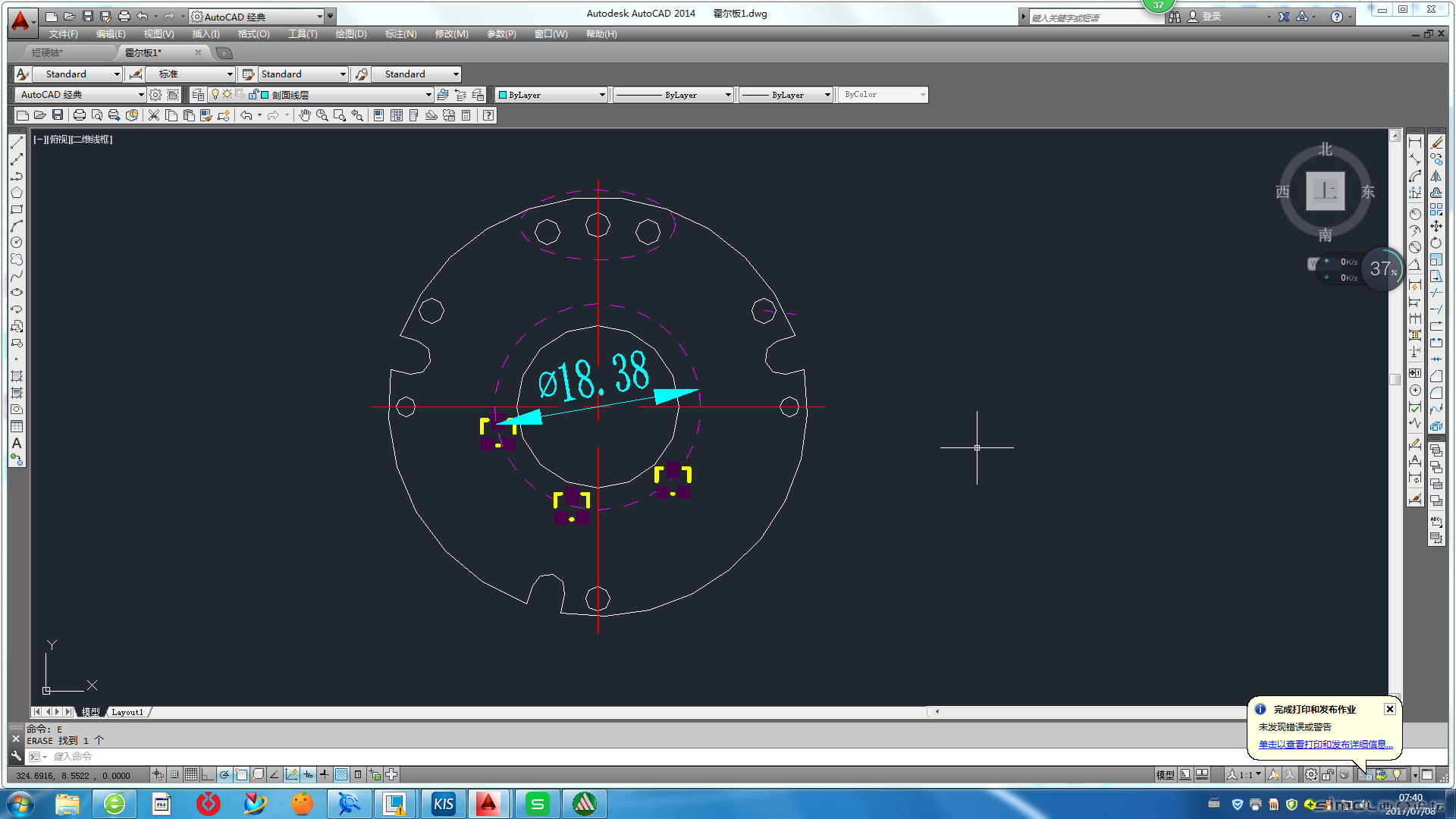Screen dimensions: 1456x819
Task: Expand the undo history arrow
Action: click(259, 115)
